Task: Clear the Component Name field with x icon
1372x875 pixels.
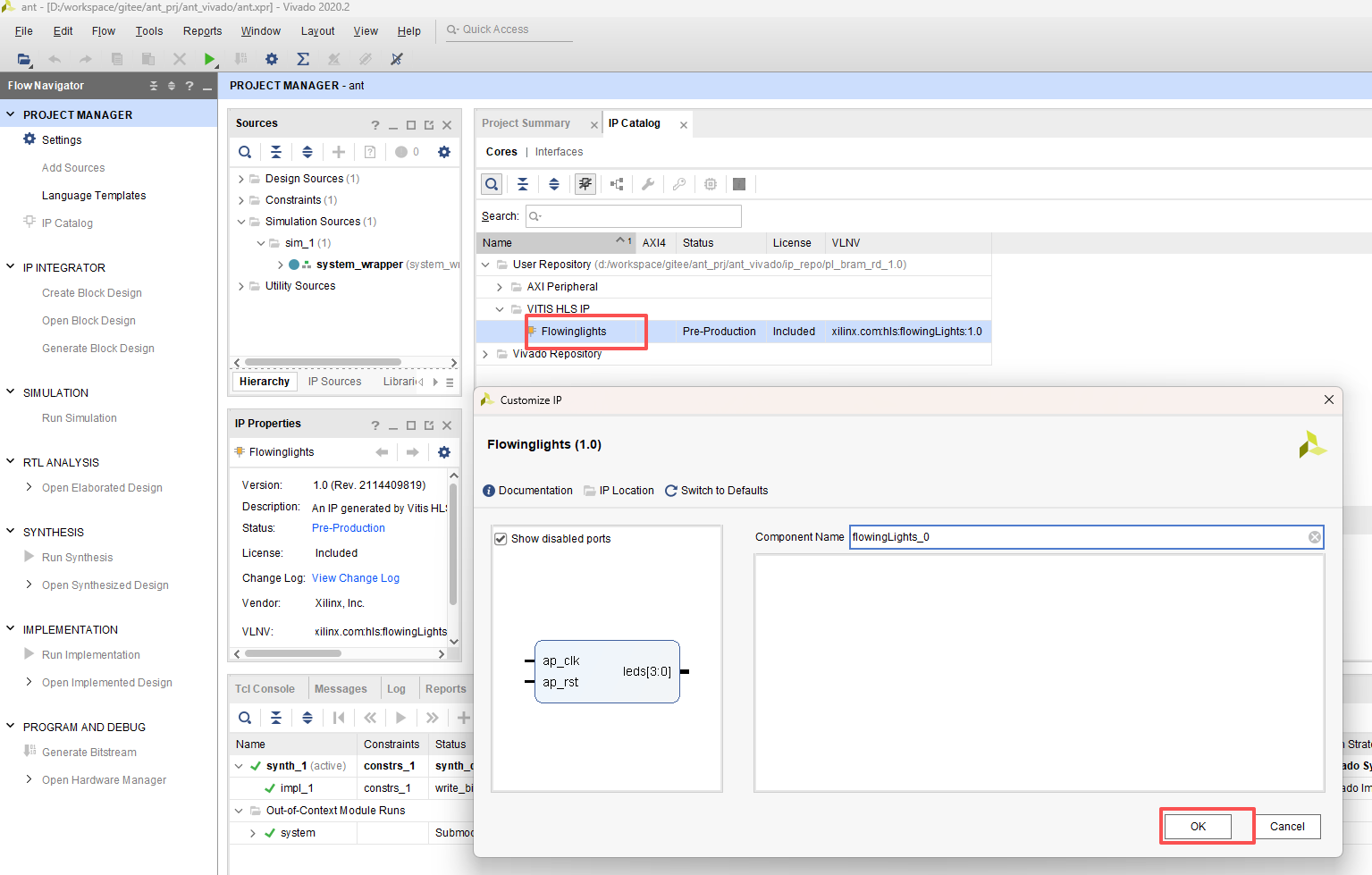Action: 1315,537
